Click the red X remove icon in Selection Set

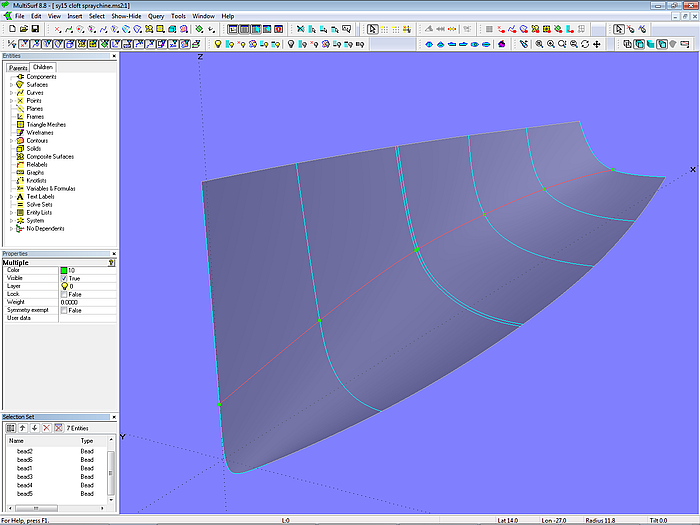tap(46, 428)
